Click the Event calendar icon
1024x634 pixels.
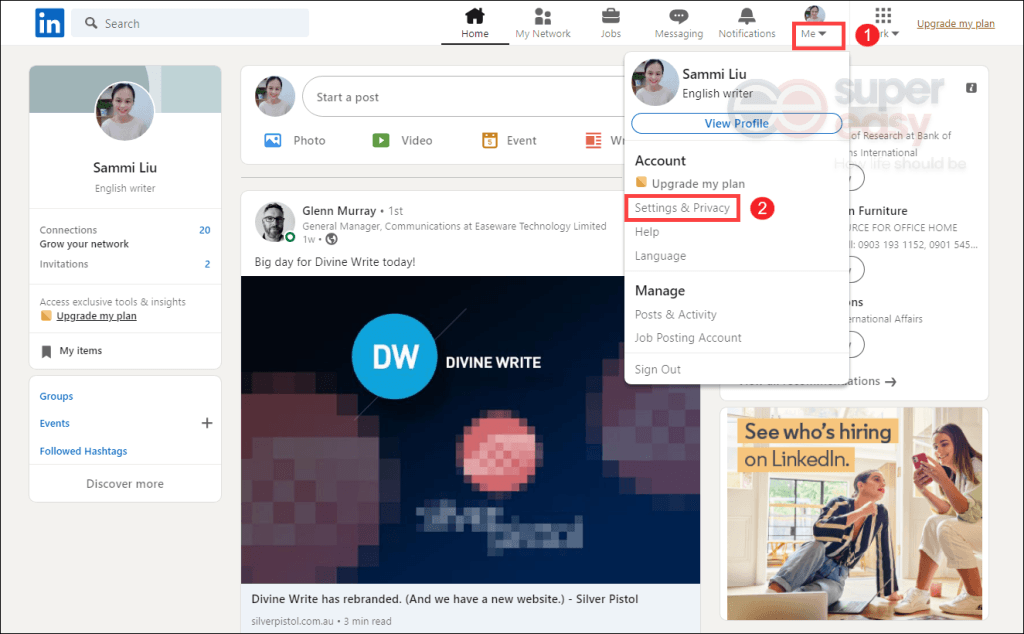coord(490,140)
